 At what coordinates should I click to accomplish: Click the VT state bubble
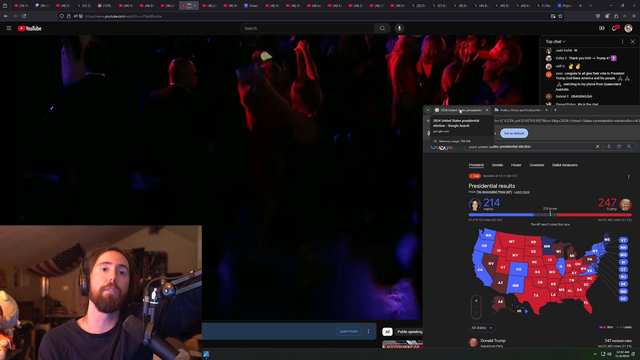click(x=623, y=240)
